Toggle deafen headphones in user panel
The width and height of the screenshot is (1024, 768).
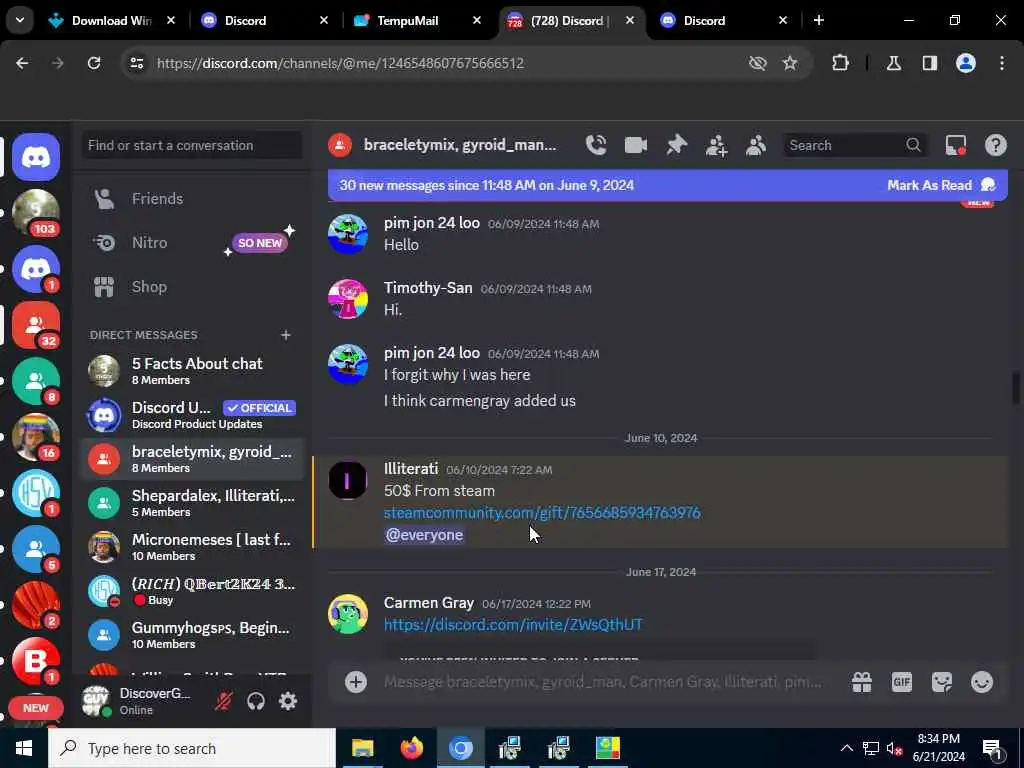[x=255, y=701]
